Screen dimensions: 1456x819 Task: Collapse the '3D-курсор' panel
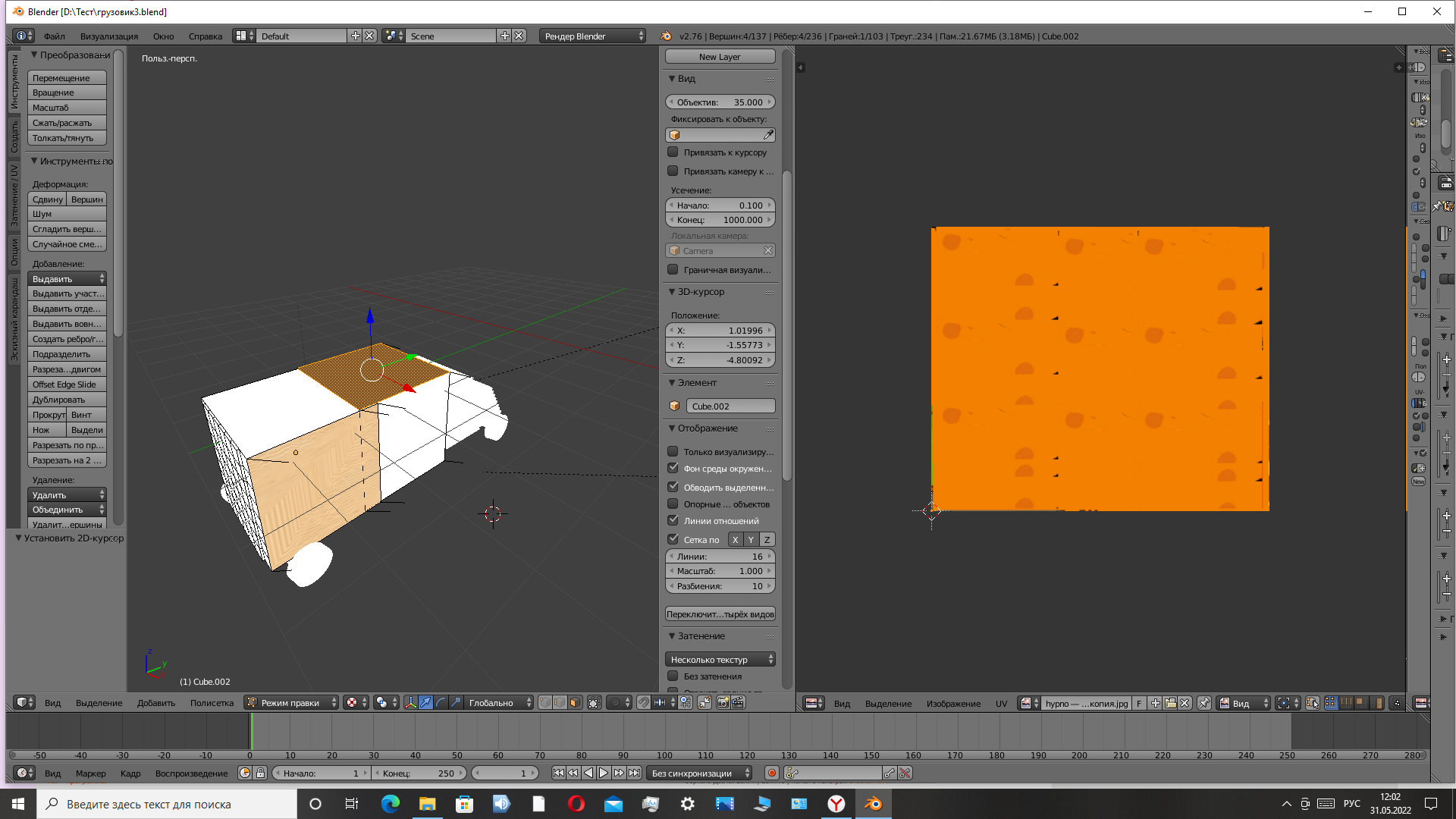click(x=672, y=292)
